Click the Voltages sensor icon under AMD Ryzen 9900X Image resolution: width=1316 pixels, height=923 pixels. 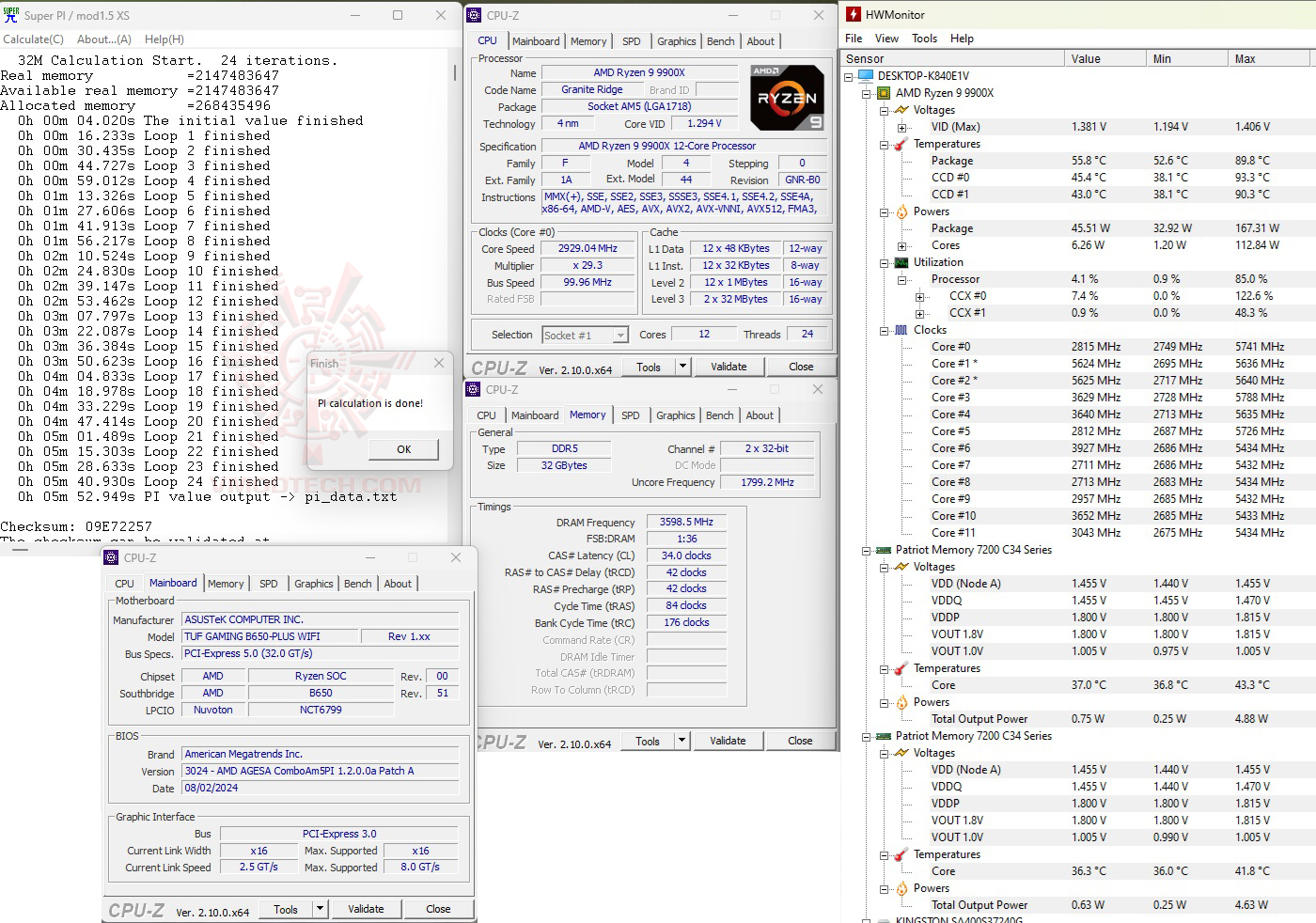904,110
